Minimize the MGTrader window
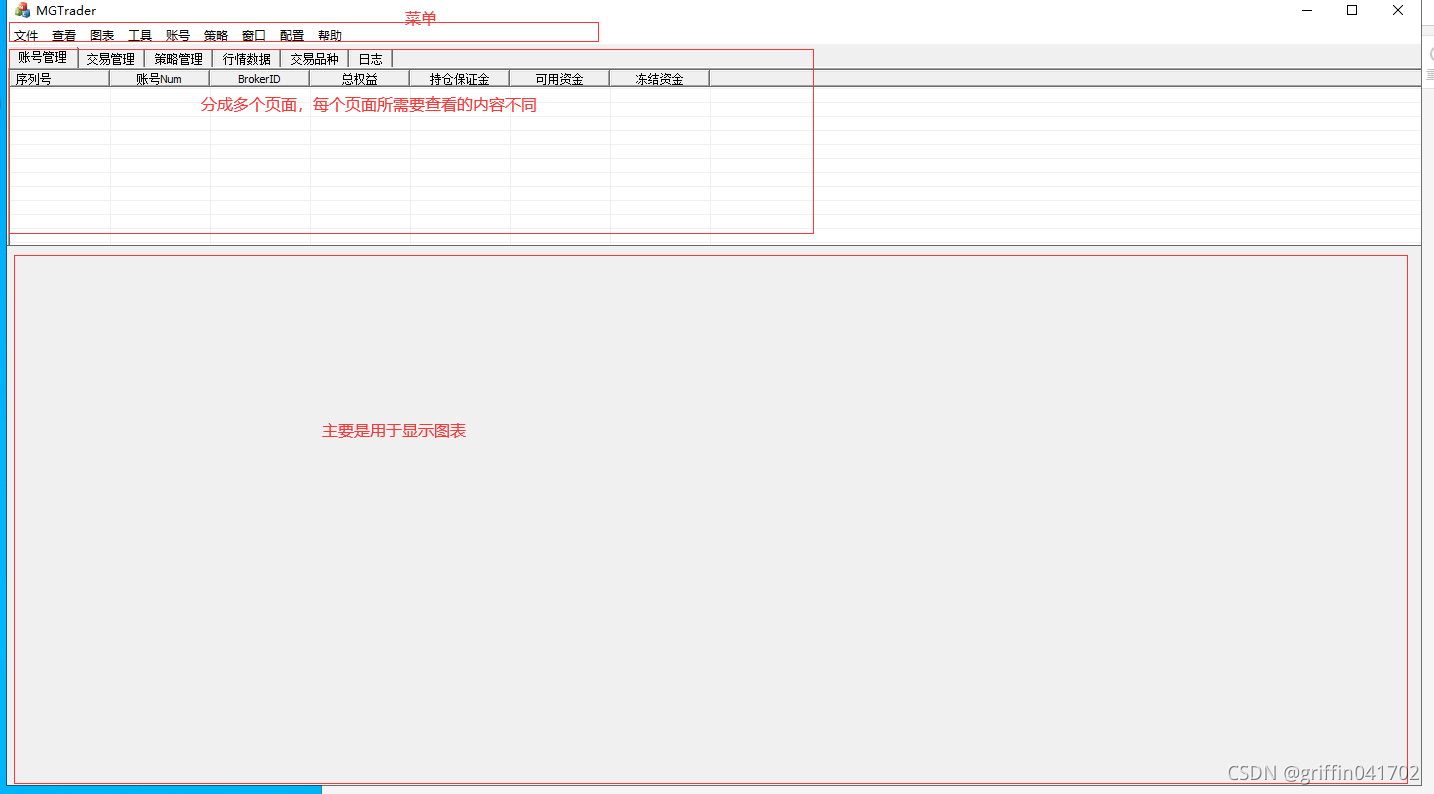 click(x=1307, y=10)
